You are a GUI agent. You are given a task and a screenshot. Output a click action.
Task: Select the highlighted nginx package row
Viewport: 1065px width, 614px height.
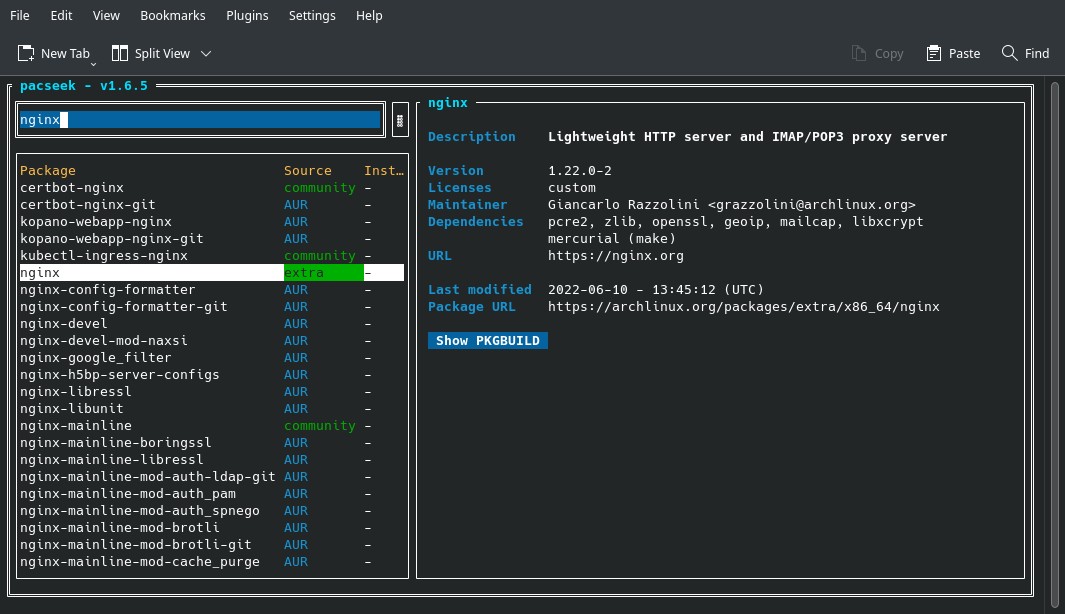click(x=212, y=272)
